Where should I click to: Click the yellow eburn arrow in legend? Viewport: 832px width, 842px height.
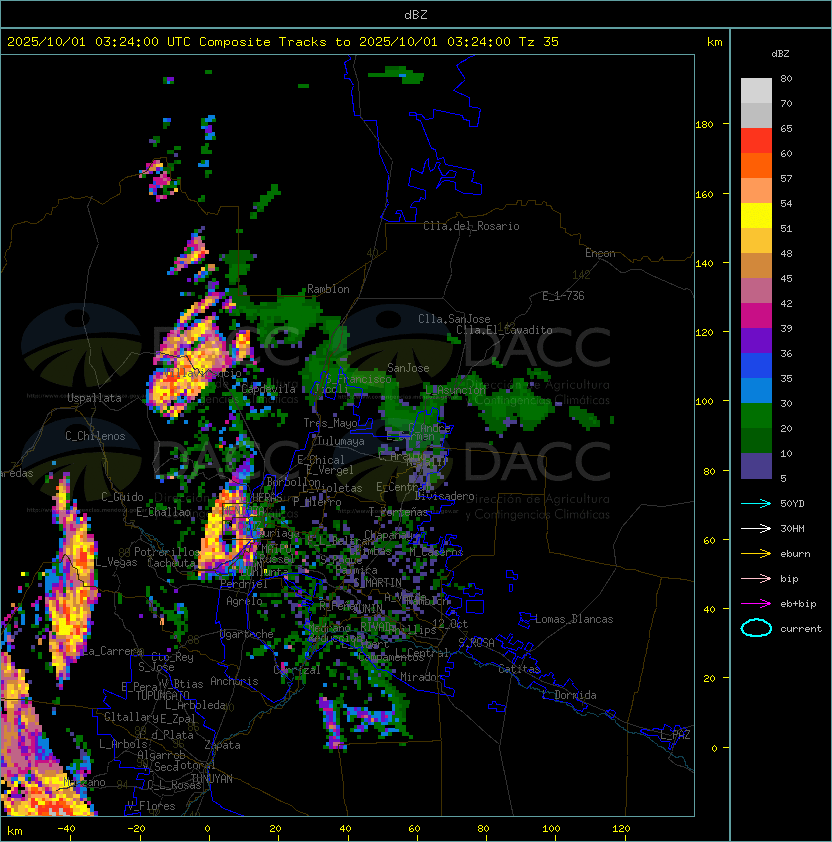pyautogui.click(x=756, y=554)
